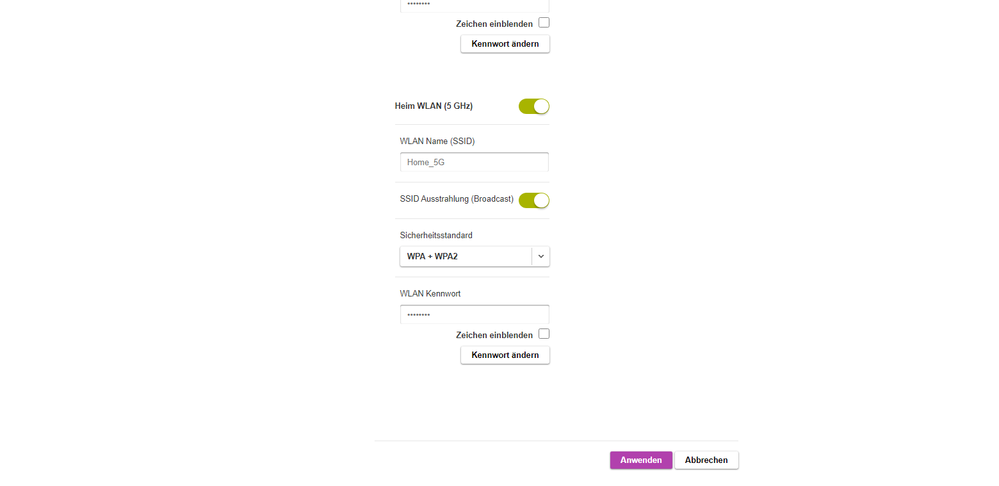This screenshot has height=486, width=999.
Task: Click the password field above Heim WLAN (5 GHz)
Action: (474, 5)
